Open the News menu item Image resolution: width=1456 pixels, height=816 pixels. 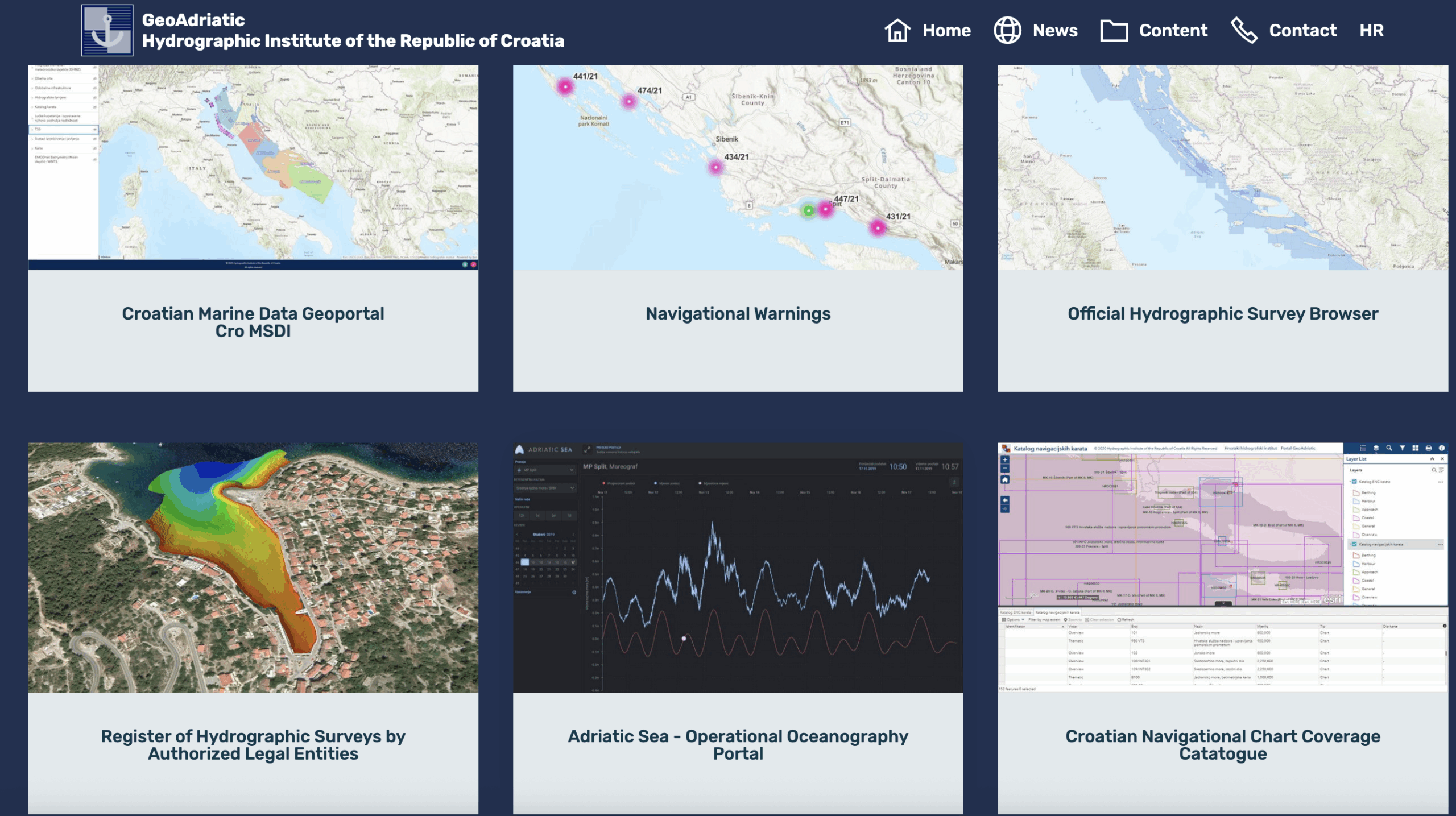pyautogui.click(x=1055, y=30)
